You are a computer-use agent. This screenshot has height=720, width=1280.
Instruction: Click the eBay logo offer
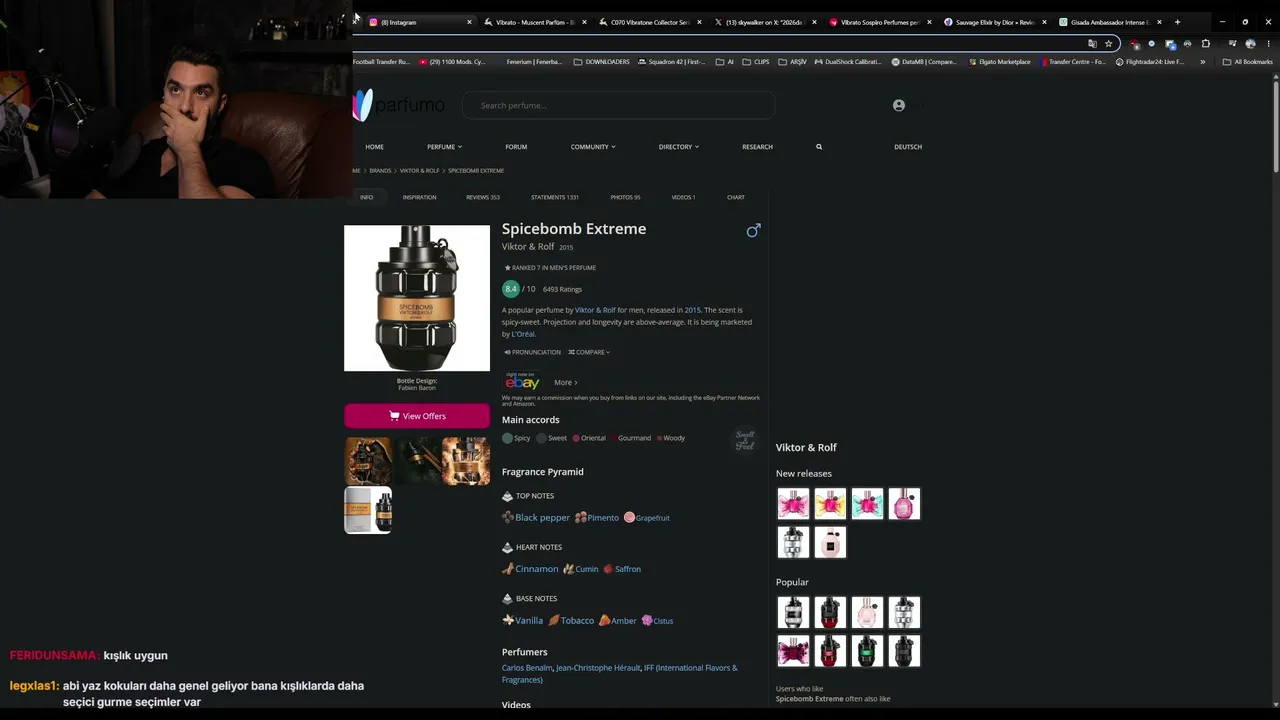point(522,381)
